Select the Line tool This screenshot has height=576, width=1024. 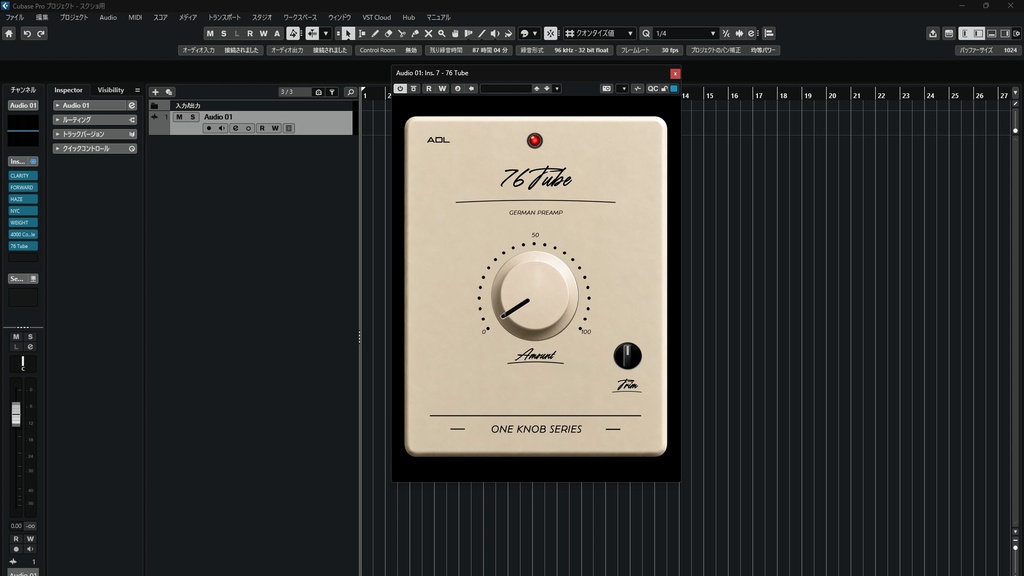click(x=482, y=33)
